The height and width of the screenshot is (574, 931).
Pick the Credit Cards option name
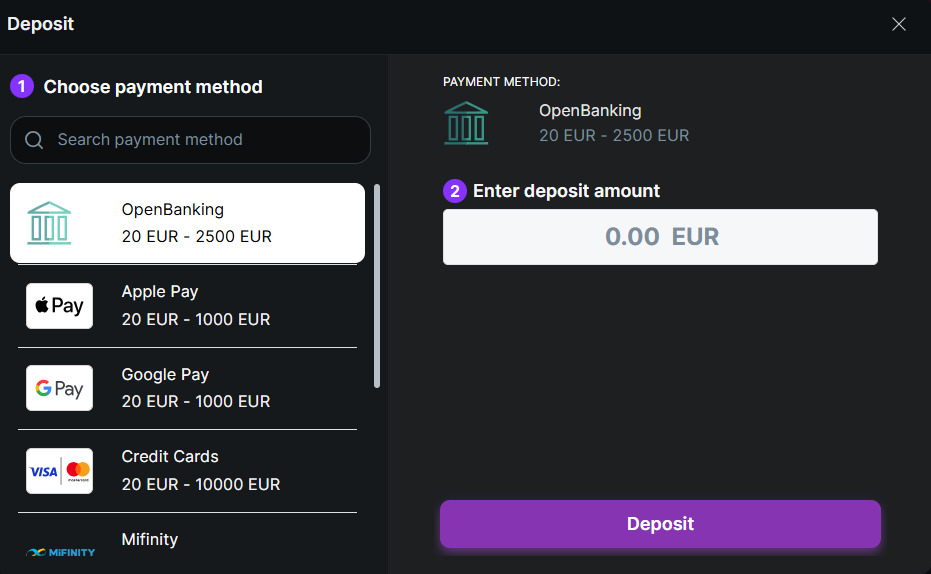pos(170,457)
